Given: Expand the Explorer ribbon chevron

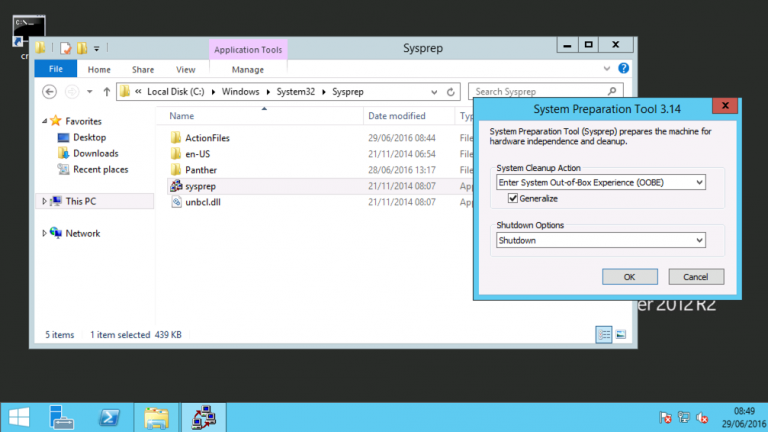Looking at the screenshot, I should tap(607, 69).
